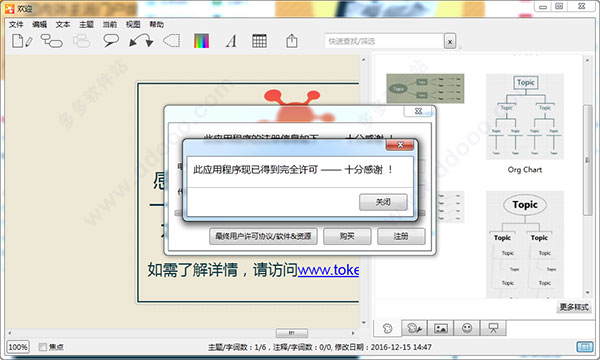600x360 pixels.
Task: Click the canvas horizontal scrollbar thumb
Action: click(292, 333)
